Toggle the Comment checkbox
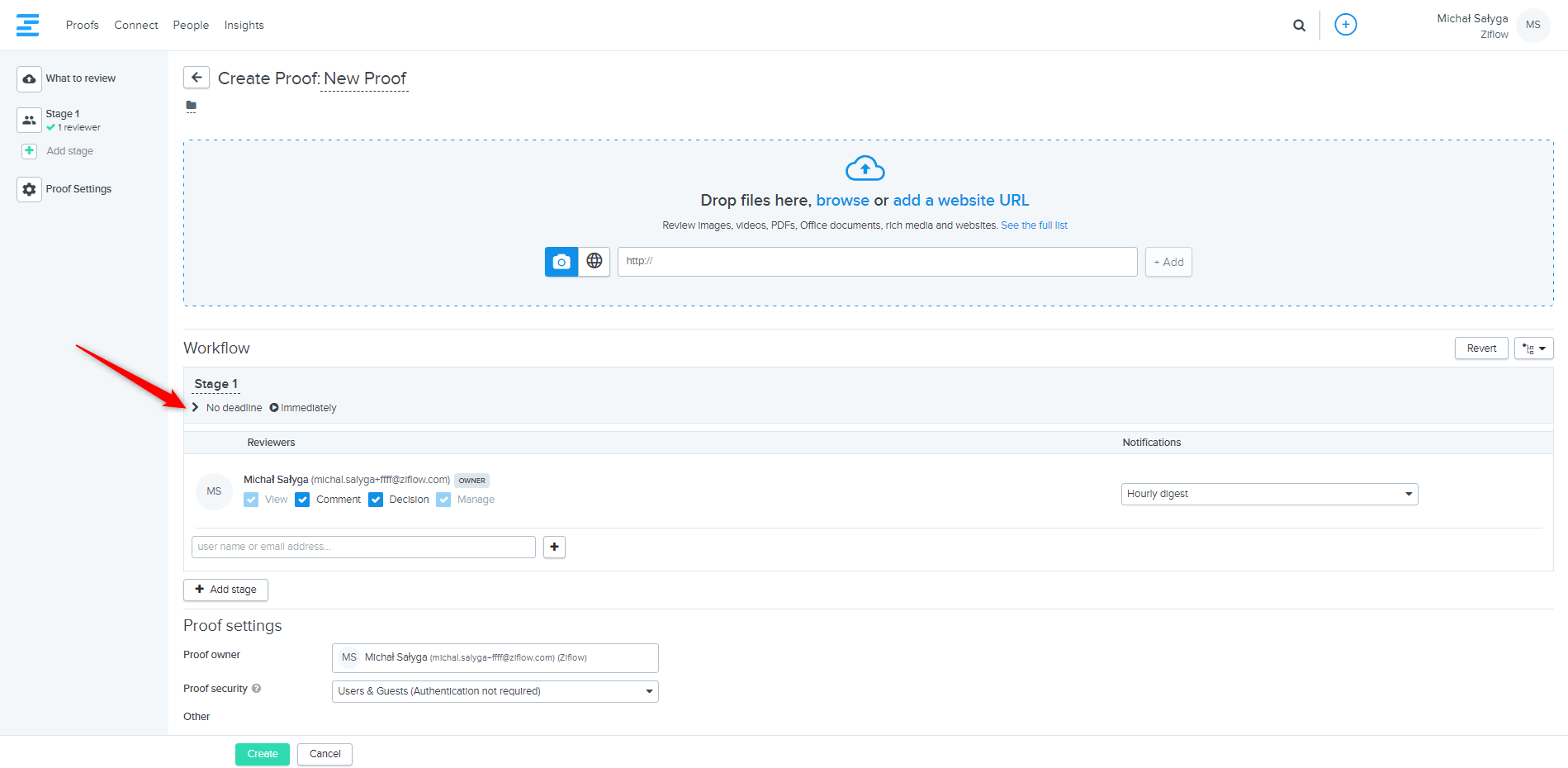This screenshot has width=1568, height=768. [x=302, y=500]
